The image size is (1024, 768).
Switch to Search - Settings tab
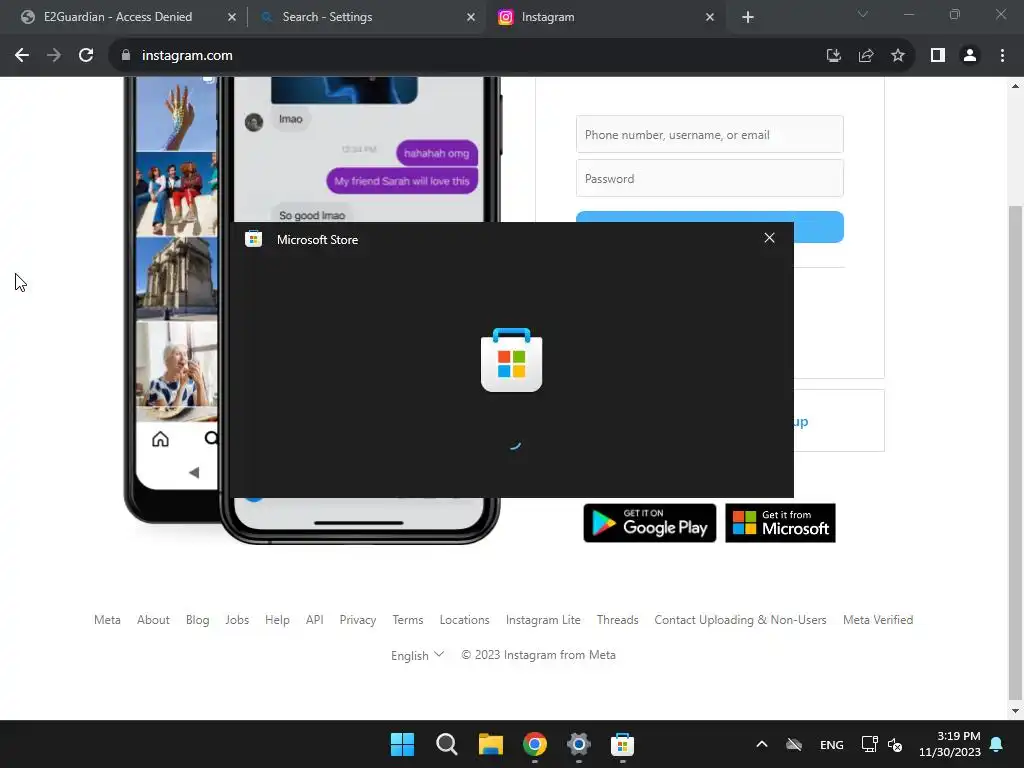pos(327,17)
